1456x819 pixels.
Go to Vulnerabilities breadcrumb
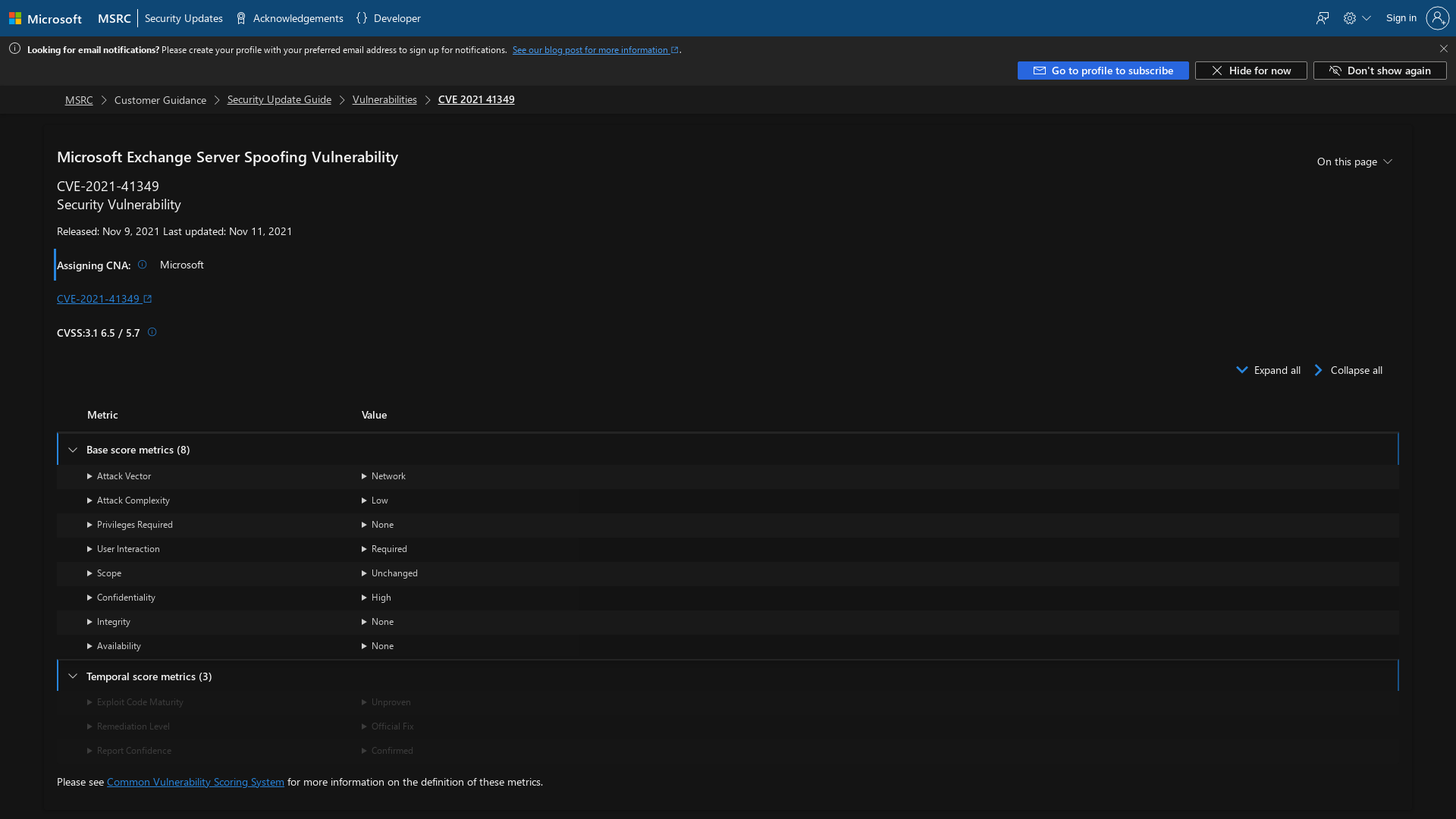click(384, 100)
